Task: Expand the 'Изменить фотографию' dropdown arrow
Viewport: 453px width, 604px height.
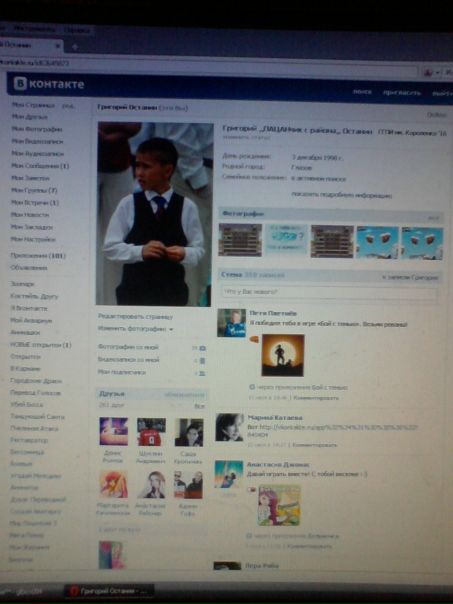Action: 171,330
